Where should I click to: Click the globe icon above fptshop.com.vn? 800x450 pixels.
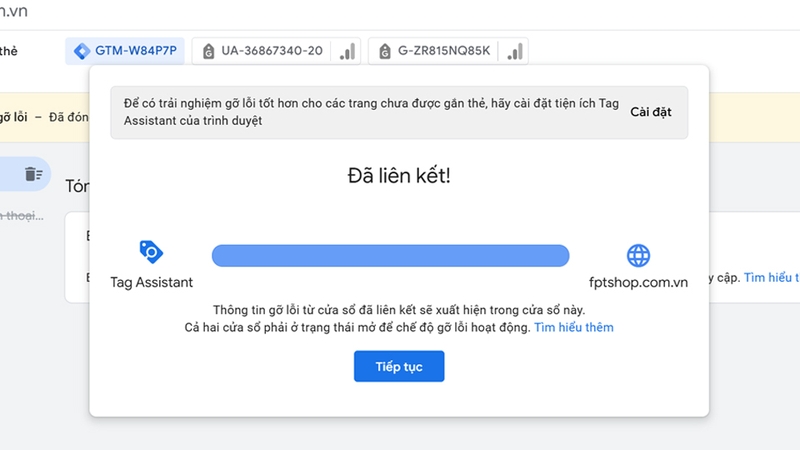[x=638, y=256]
